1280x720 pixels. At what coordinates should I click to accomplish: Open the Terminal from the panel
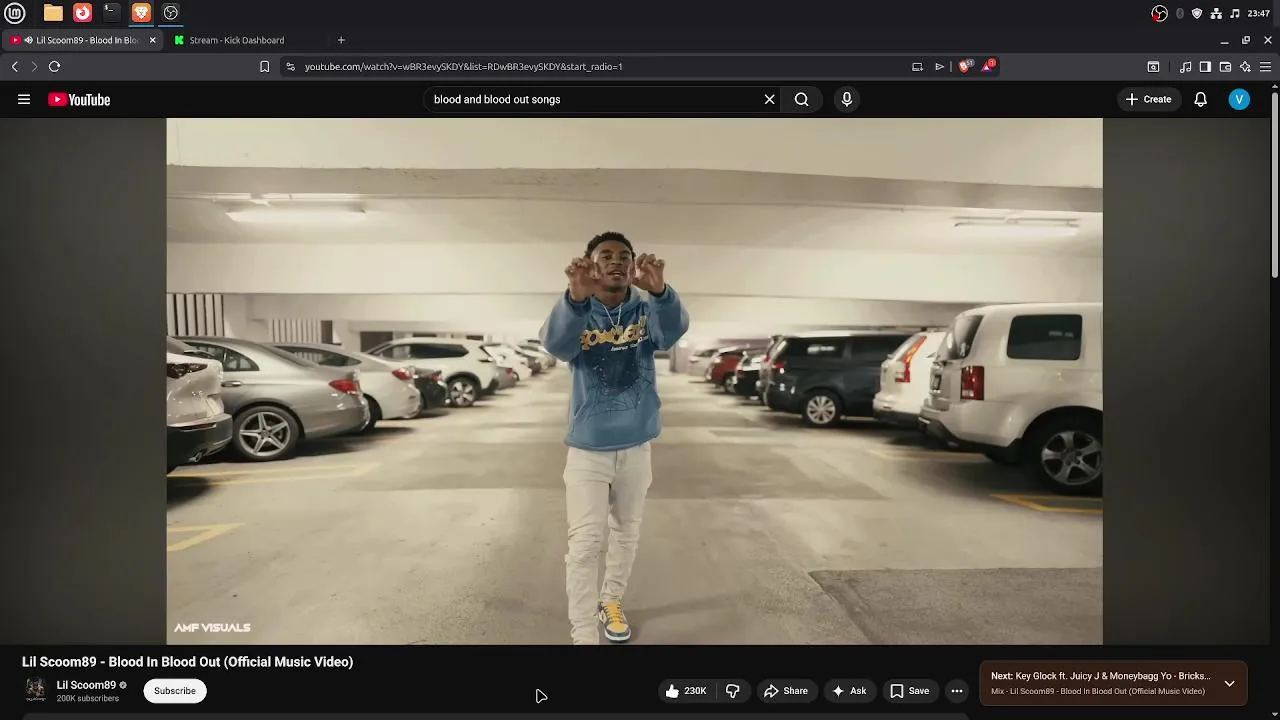[x=111, y=13]
